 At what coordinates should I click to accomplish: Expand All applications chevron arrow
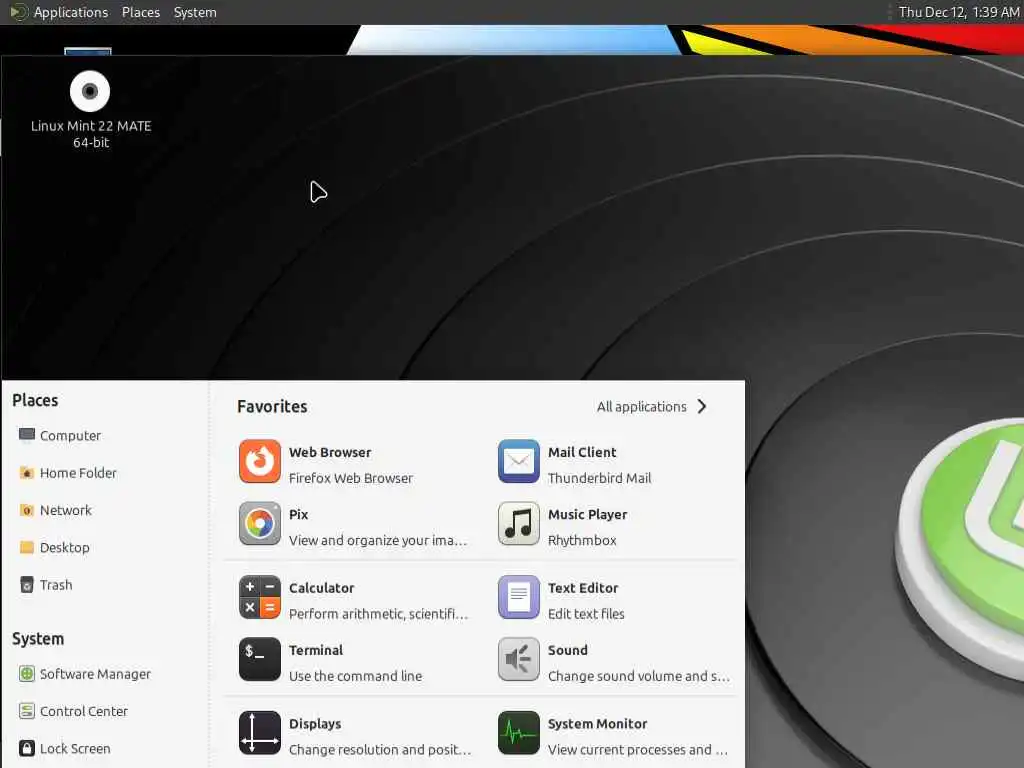click(702, 406)
